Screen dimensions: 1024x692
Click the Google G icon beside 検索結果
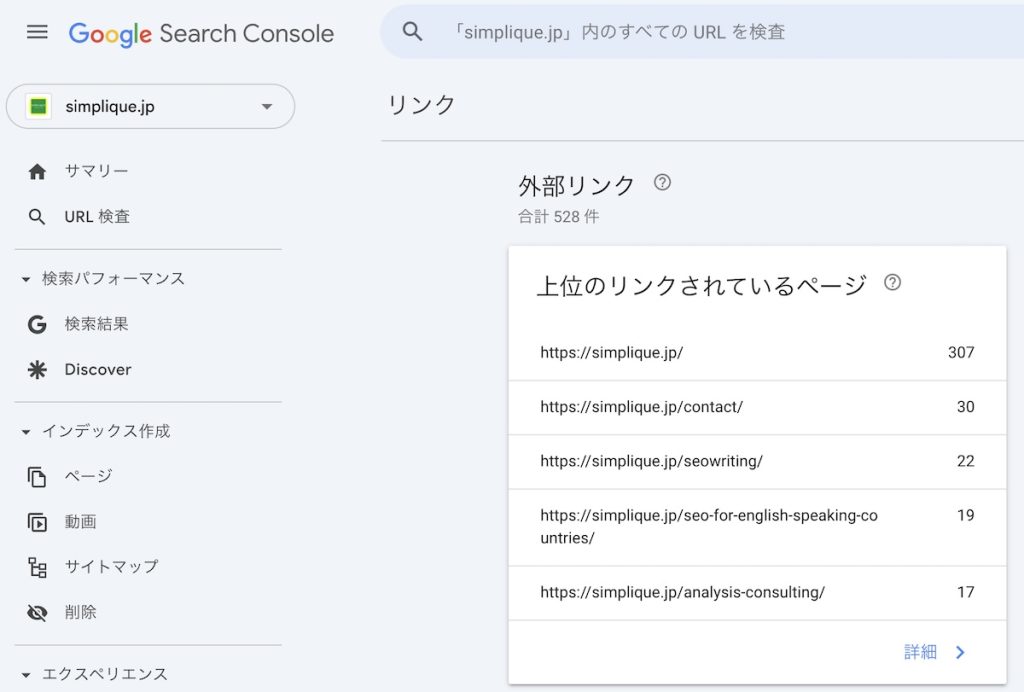pos(37,324)
